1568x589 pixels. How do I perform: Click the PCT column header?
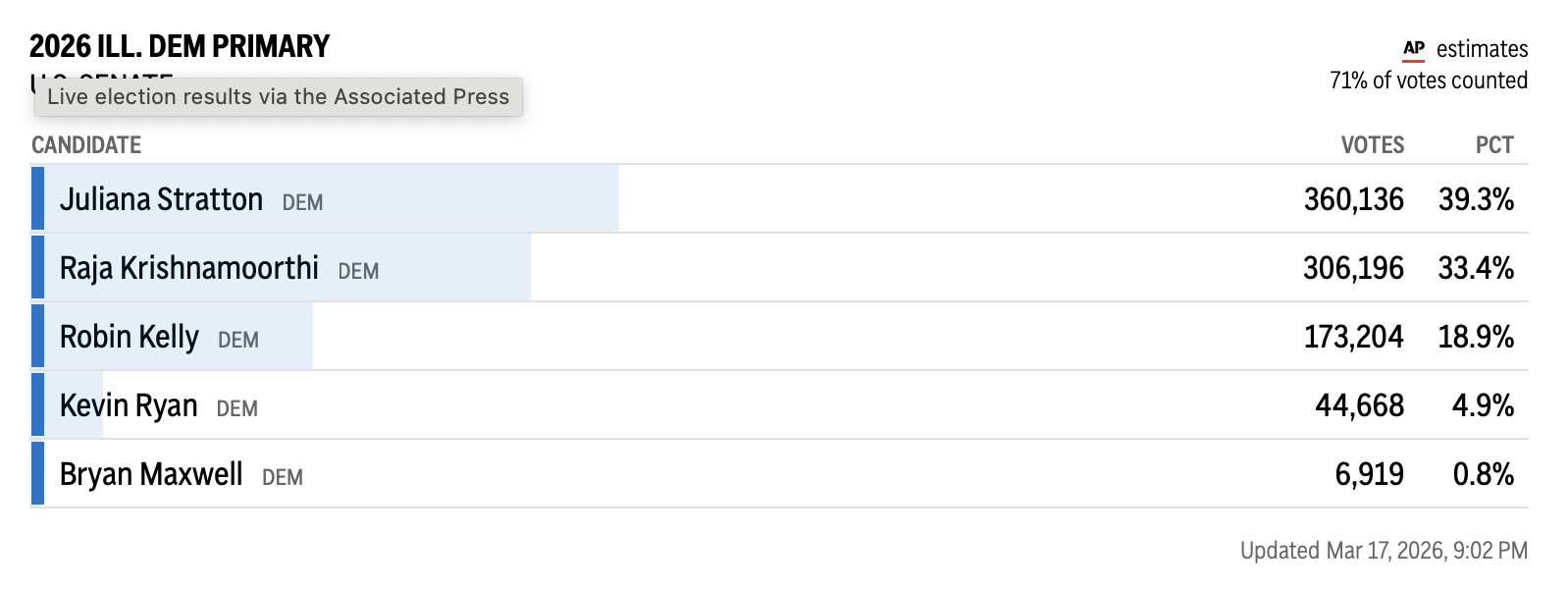coord(1493,145)
